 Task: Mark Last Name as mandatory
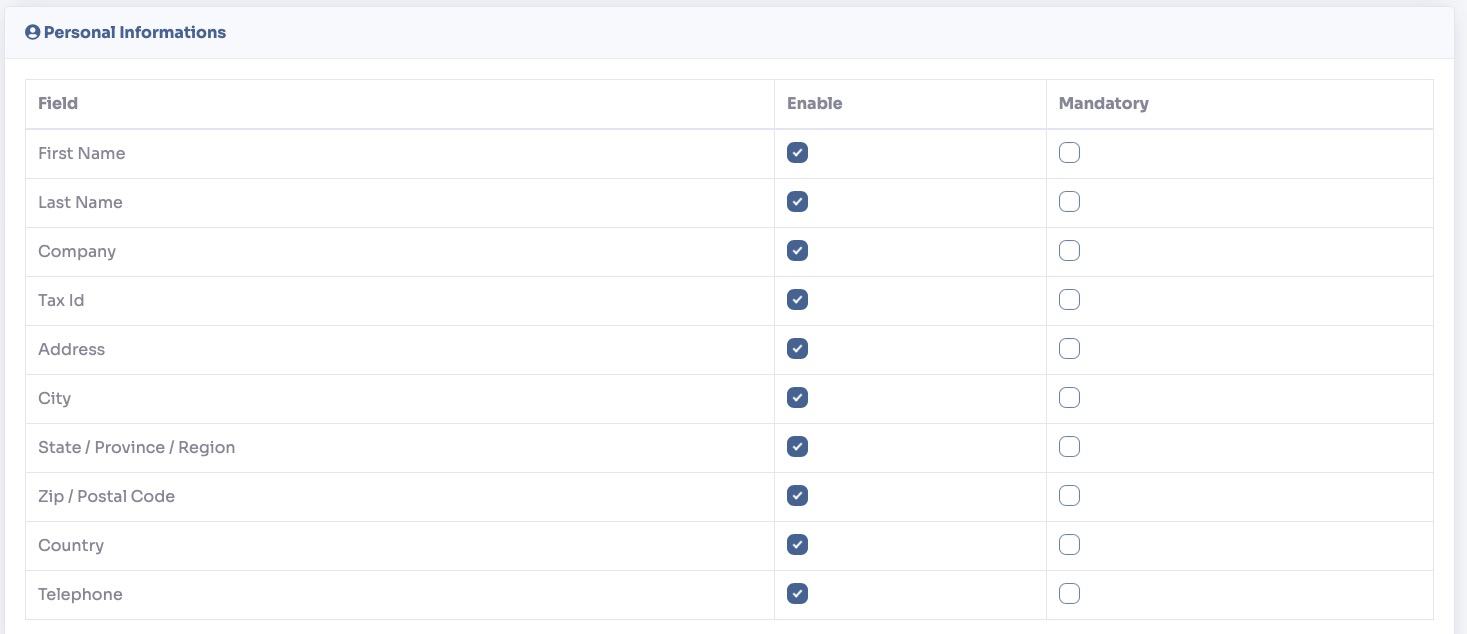[x=1069, y=201]
